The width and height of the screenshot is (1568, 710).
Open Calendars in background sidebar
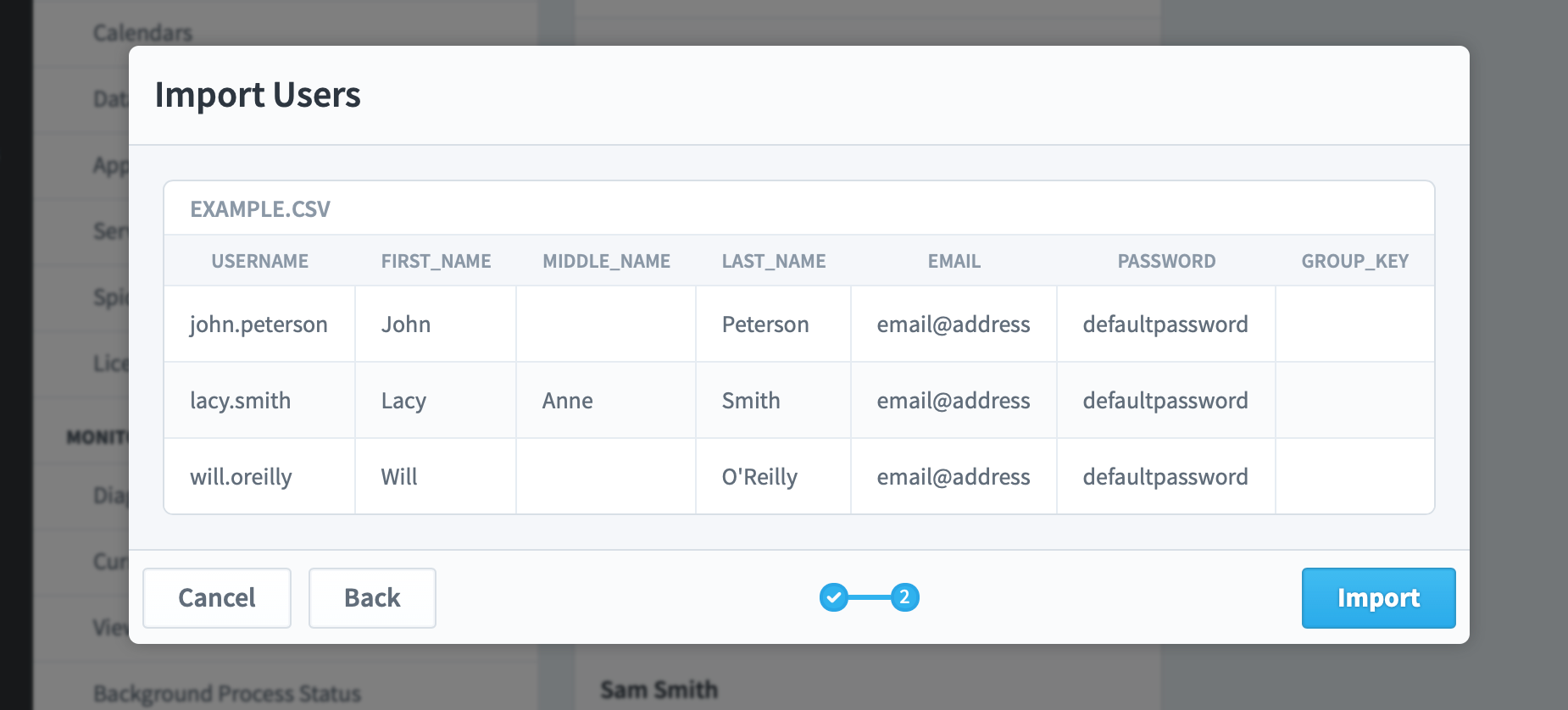tap(142, 33)
